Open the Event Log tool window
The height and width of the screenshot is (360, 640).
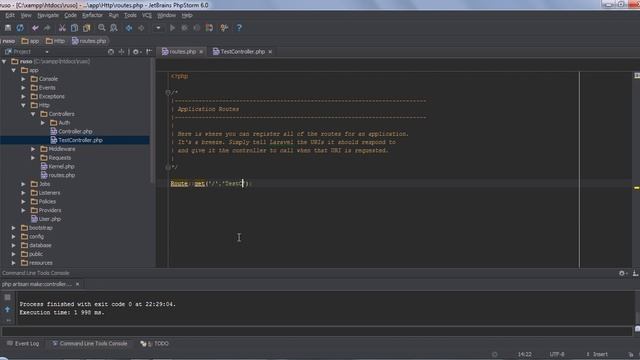click(23, 344)
